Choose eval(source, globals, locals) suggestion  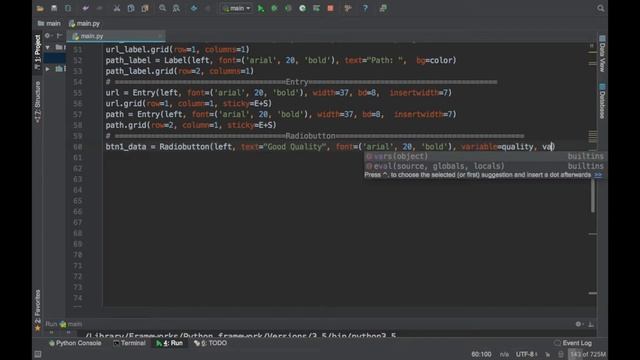[484, 166]
